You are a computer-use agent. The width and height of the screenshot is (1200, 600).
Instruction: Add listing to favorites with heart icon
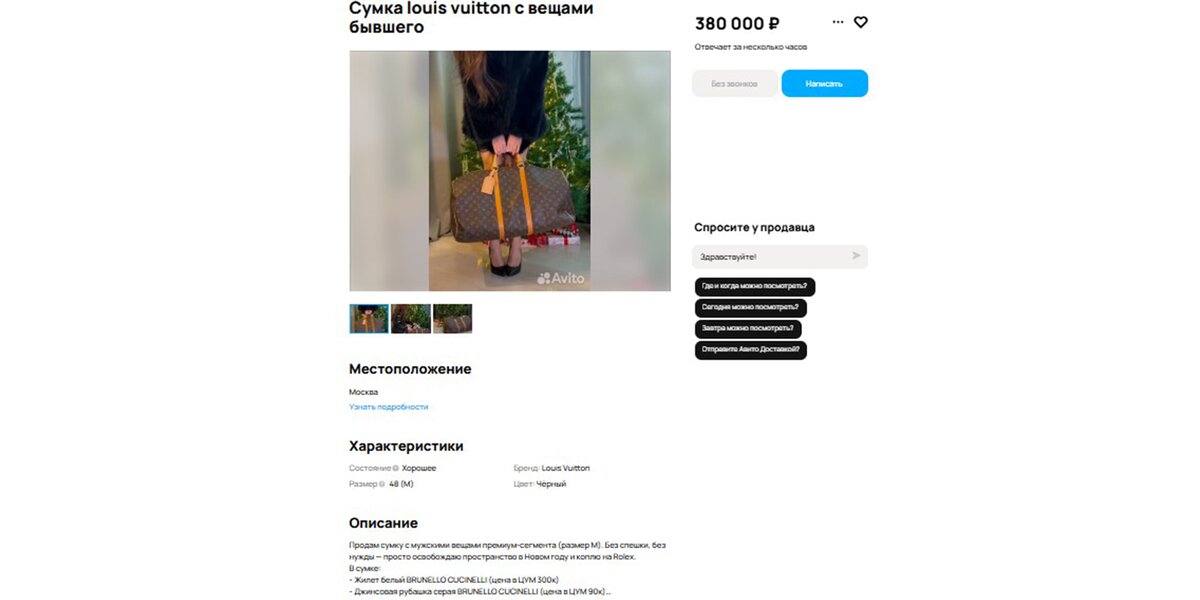pyautogui.click(x=860, y=22)
